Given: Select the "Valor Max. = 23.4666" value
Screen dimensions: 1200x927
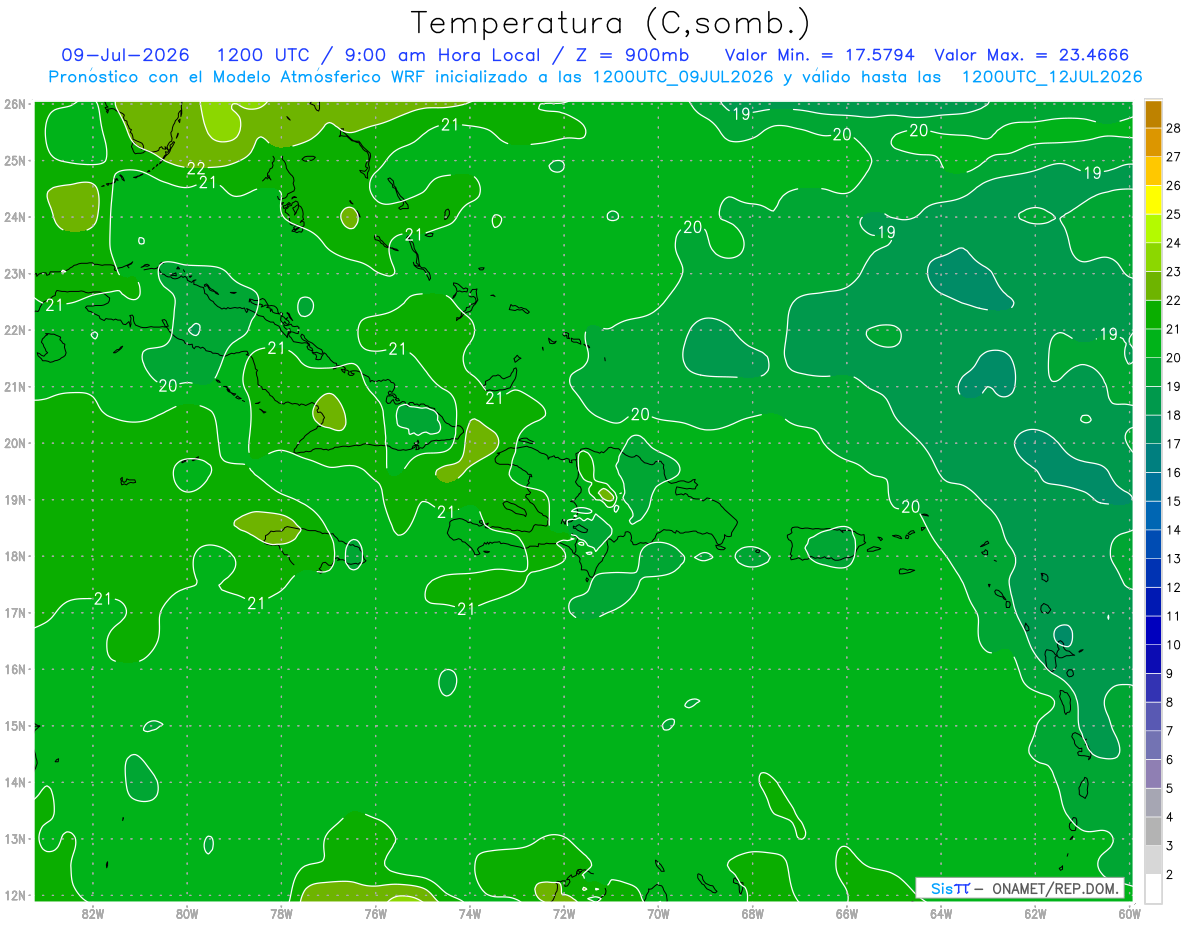Looking at the screenshot, I should pyautogui.click(x=1032, y=55).
